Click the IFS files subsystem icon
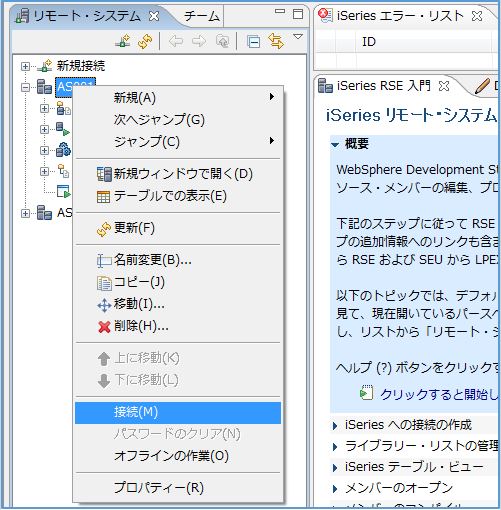Screen dimensions: 501x510 pyautogui.click(x=63, y=171)
